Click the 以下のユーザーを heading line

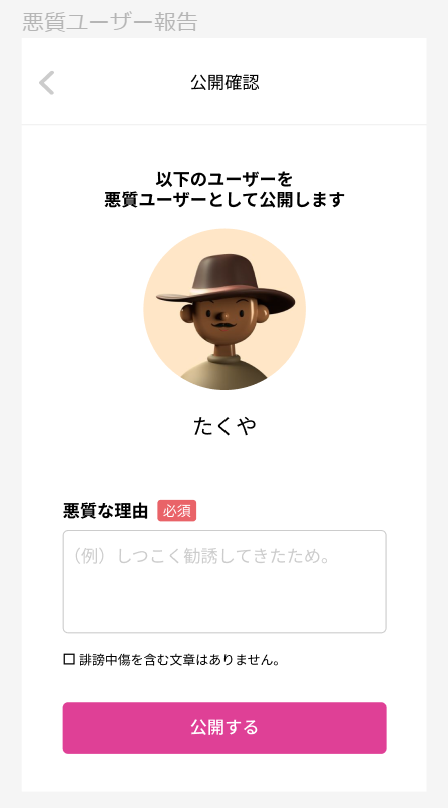224,179
